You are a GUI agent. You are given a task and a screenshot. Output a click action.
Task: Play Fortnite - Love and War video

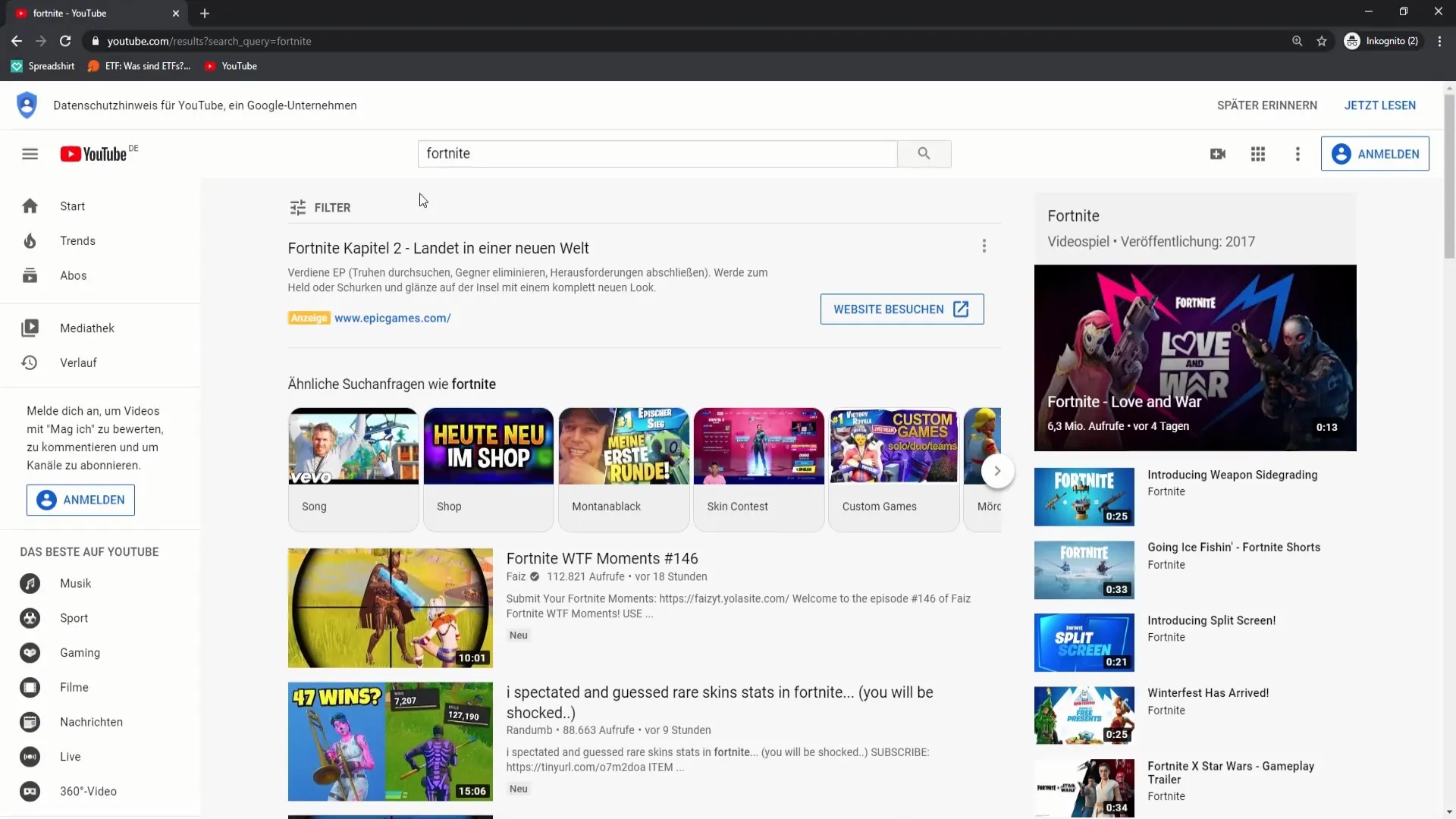[1195, 358]
